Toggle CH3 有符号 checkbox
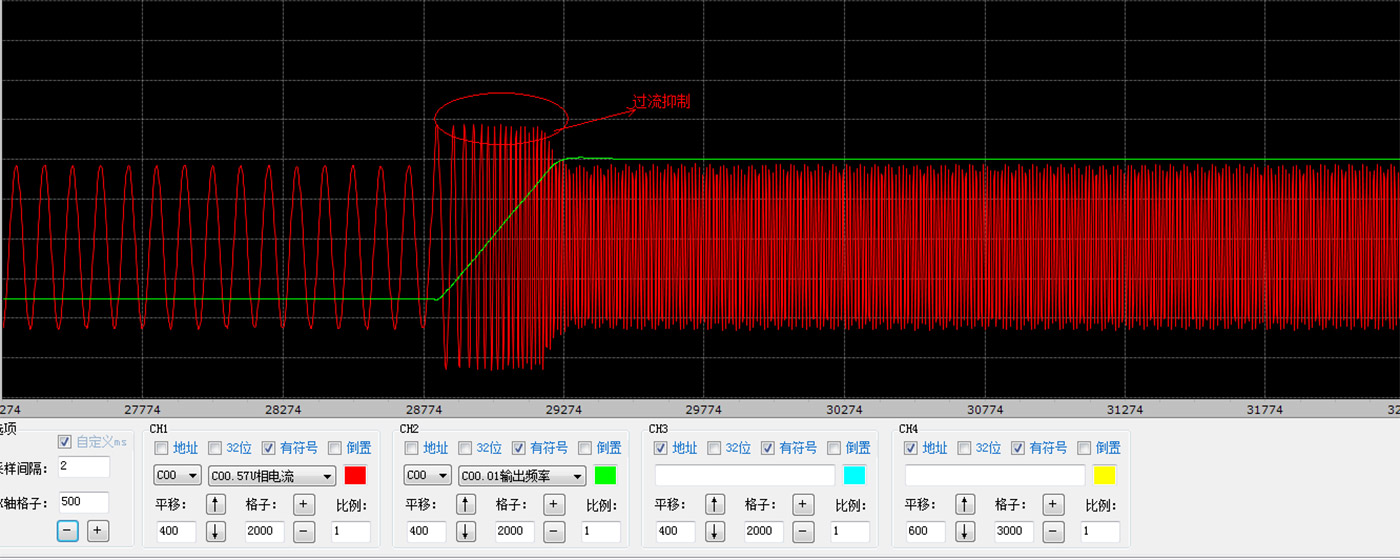 click(x=767, y=448)
